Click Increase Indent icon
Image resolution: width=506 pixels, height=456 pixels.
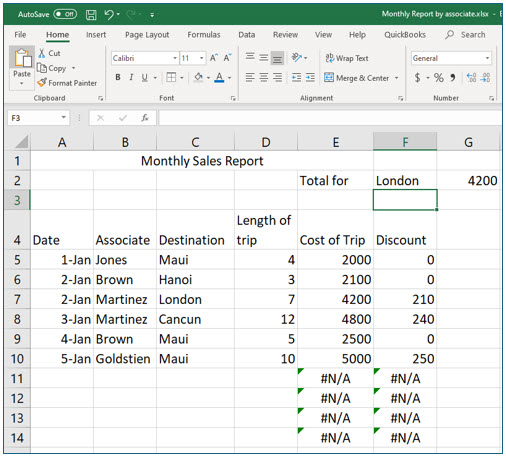(x=310, y=78)
